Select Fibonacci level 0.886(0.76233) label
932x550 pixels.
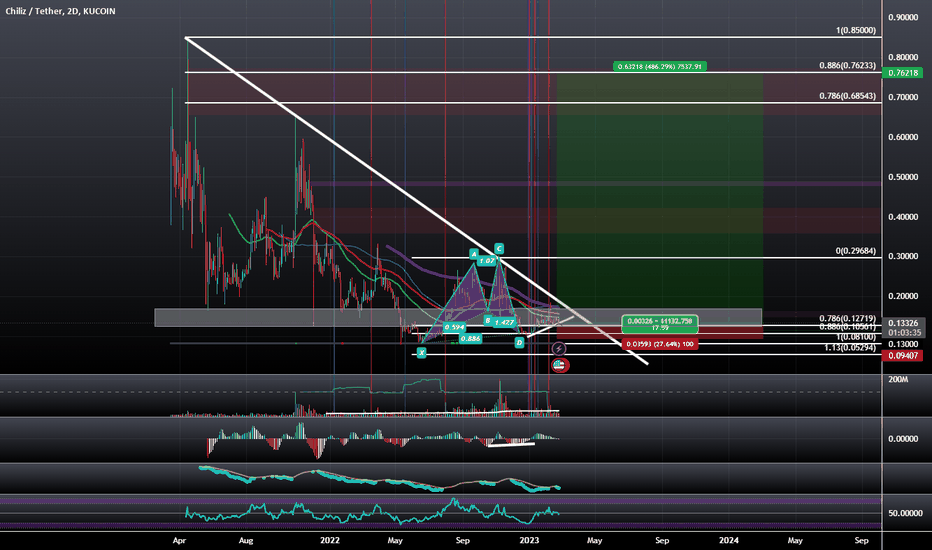[x=848, y=65]
